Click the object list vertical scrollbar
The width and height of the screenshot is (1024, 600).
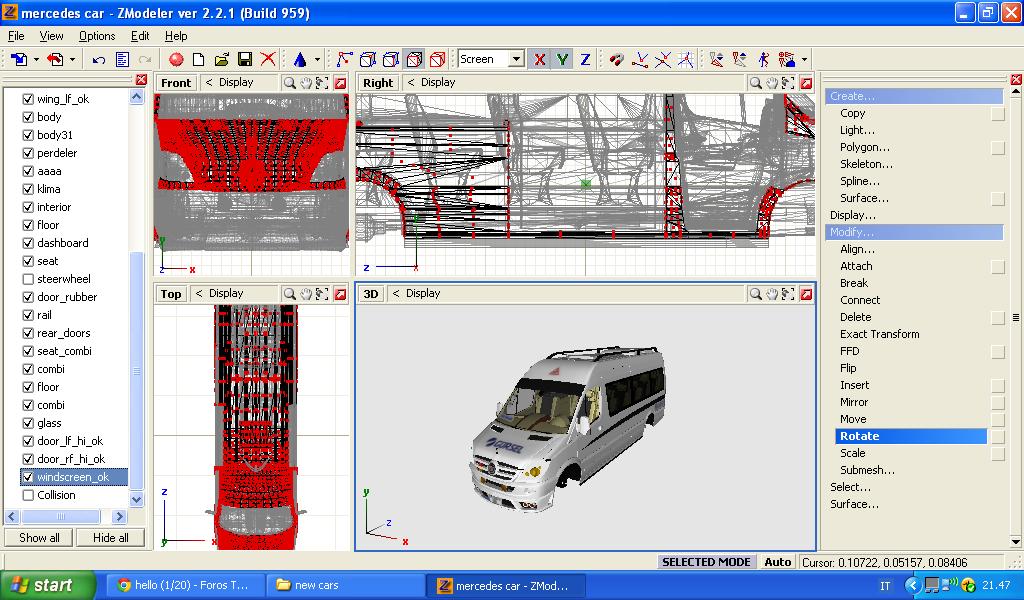pyautogui.click(x=136, y=369)
